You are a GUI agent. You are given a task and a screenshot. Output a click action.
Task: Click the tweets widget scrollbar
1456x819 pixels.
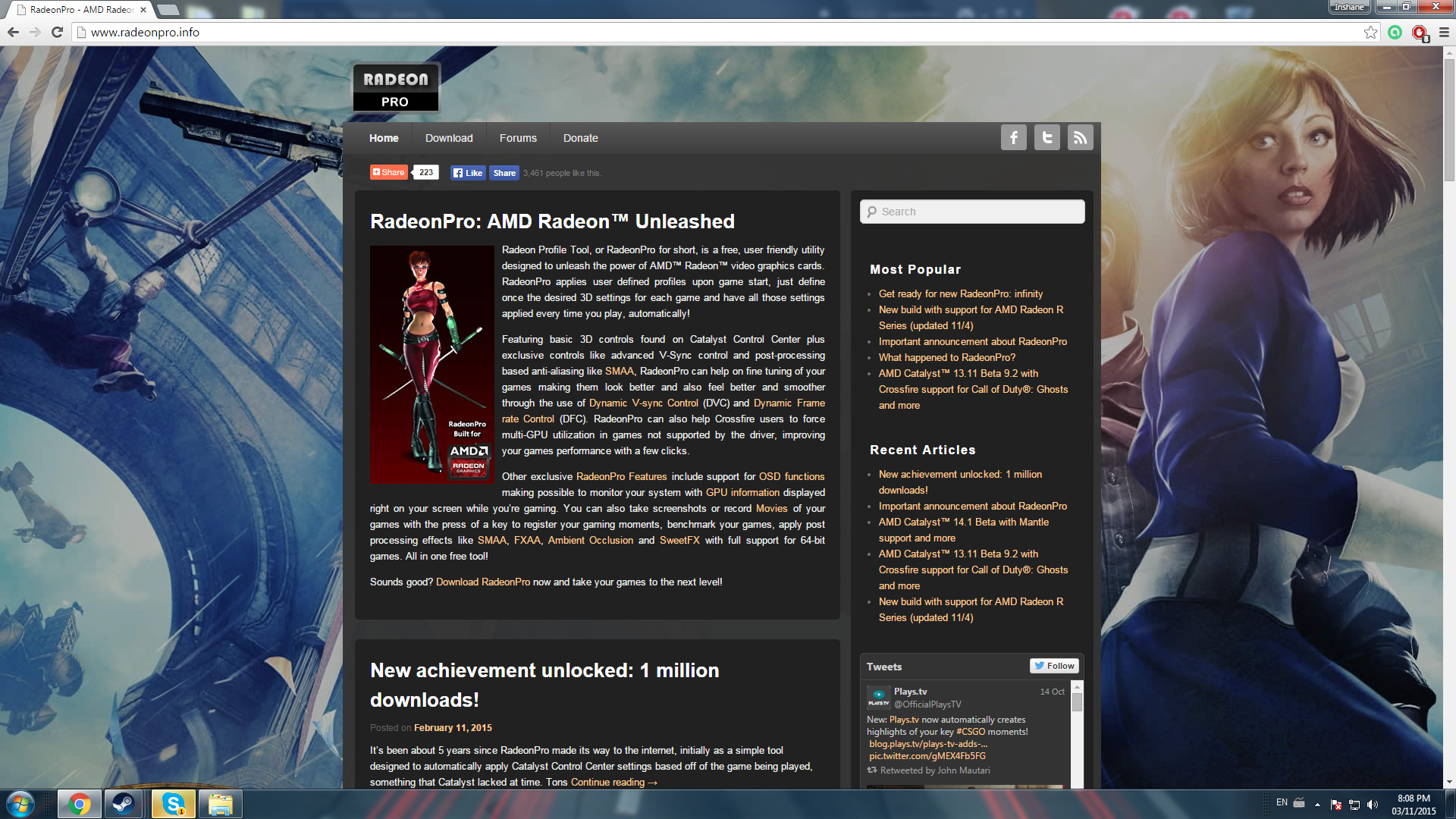coord(1077,703)
